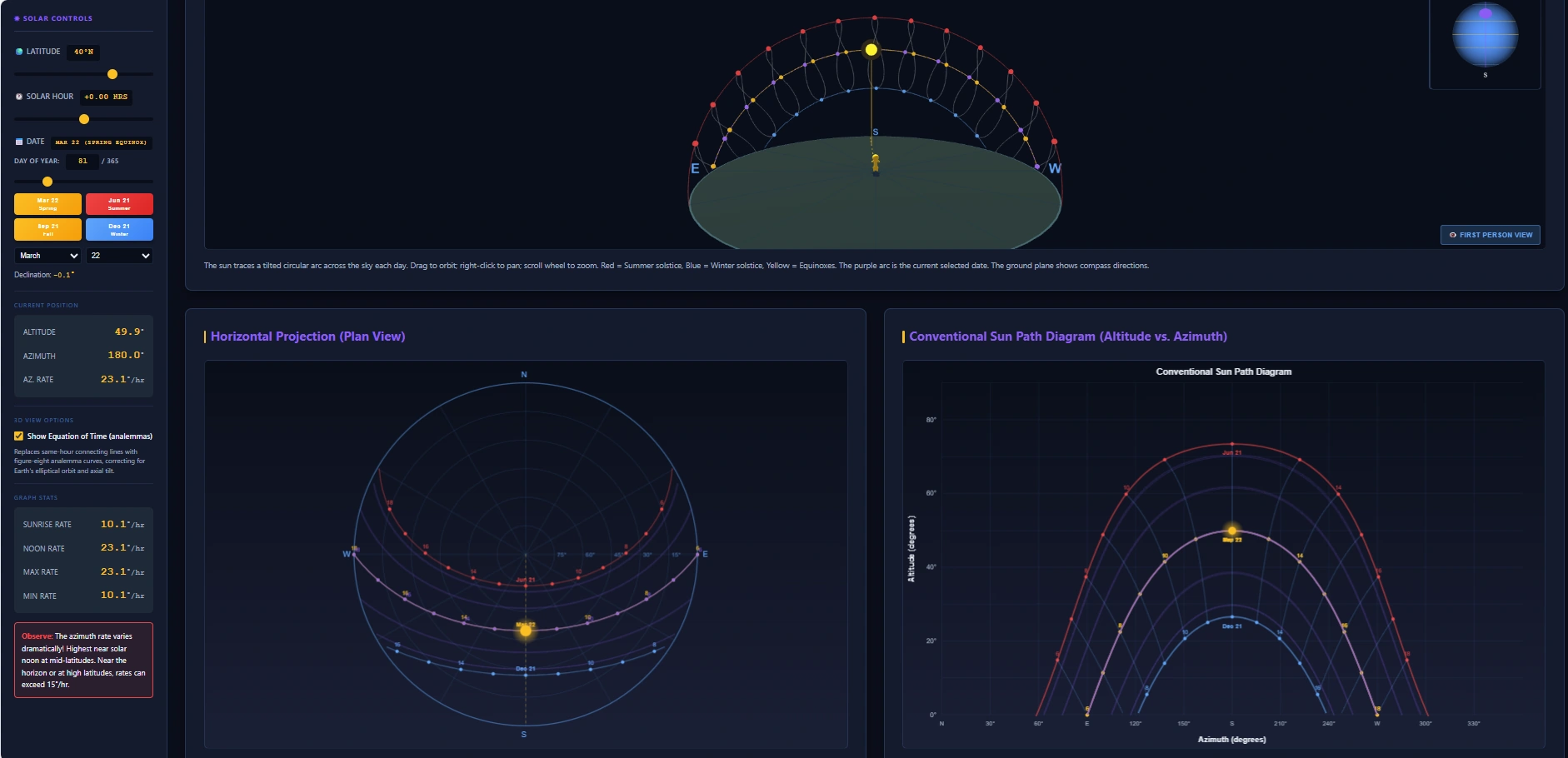Switch to First Person View
1568x758 pixels.
coord(1491,235)
